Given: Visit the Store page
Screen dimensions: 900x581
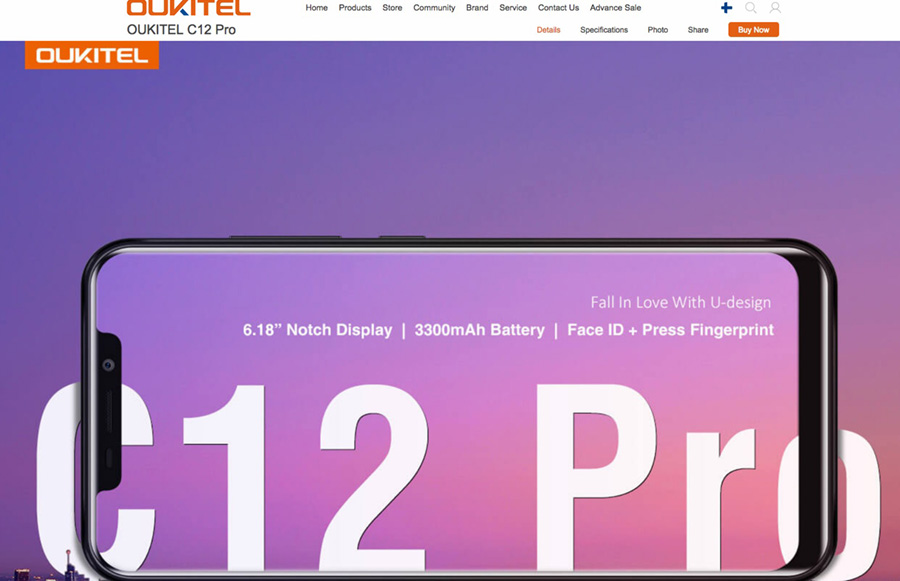Looking at the screenshot, I should pos(392,8).
